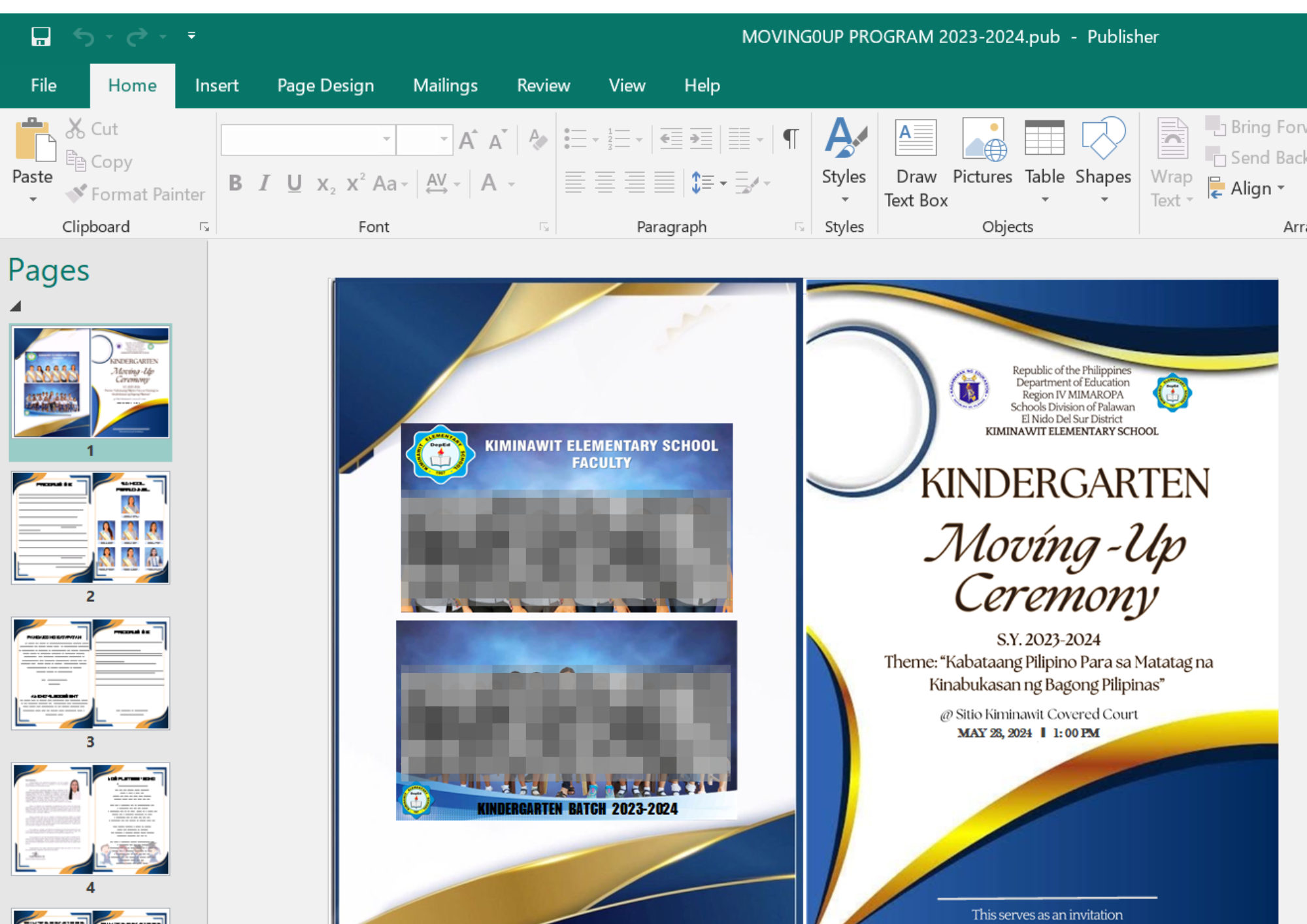Toggle Superscript formatting
The image size is (1307, 924).
tap(355, 183)
